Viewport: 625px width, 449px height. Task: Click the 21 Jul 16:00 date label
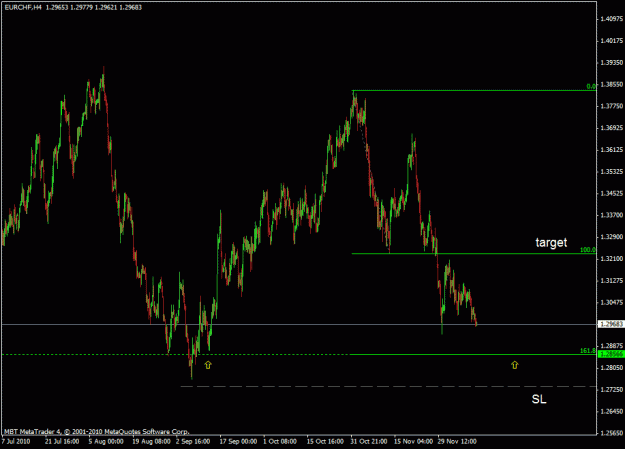62,441
